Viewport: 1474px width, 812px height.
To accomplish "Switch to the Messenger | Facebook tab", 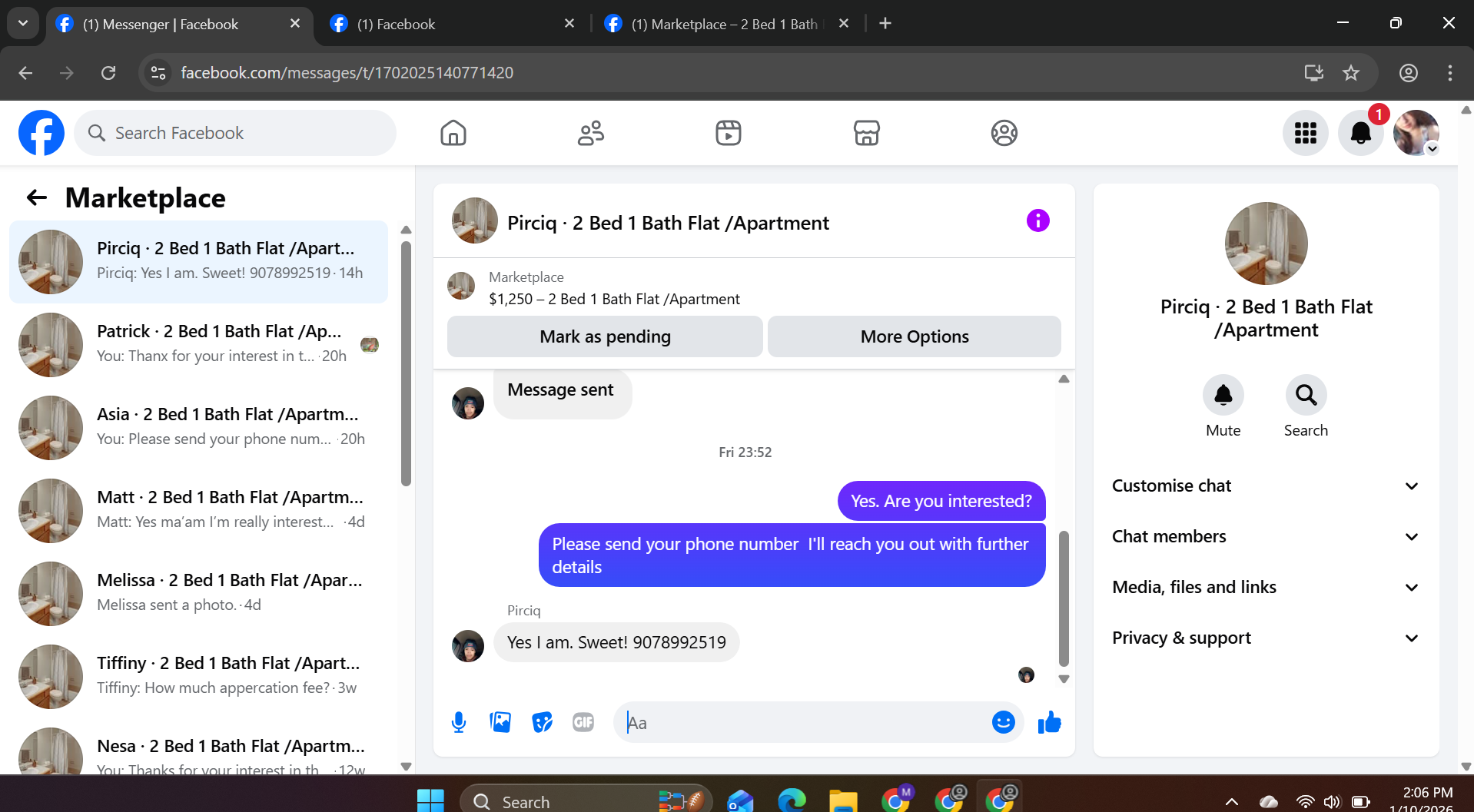I will pyautogui.click(x=169, y=25).
